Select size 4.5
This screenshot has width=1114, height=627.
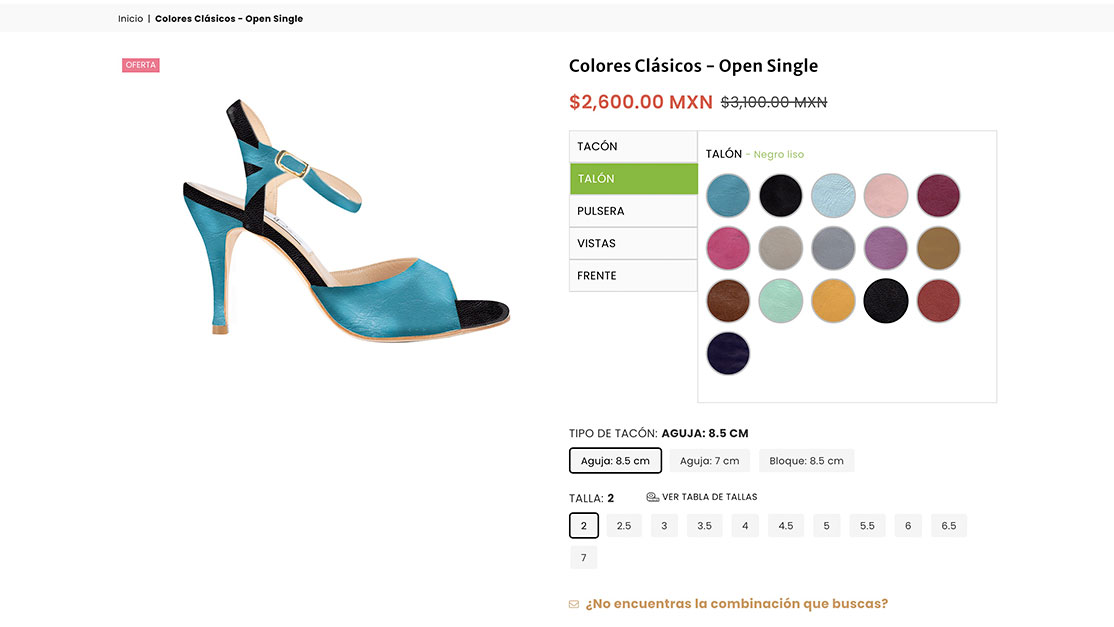[785, 525]
